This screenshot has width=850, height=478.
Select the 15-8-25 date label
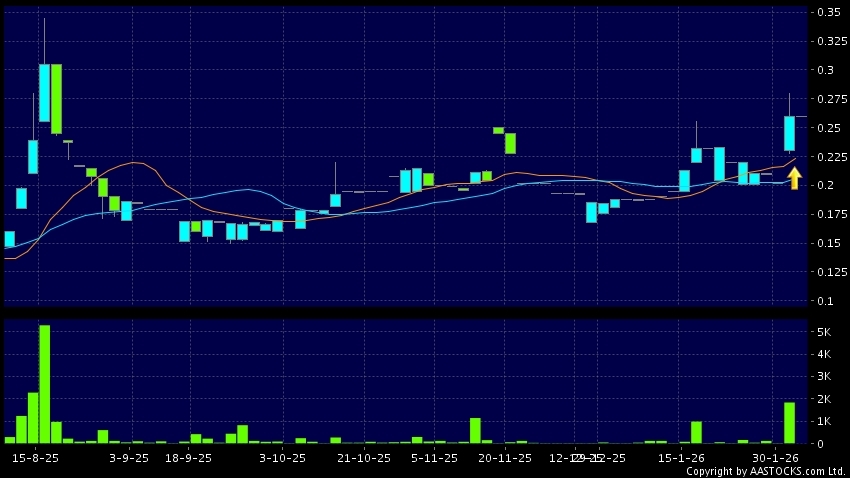[35, 458]
